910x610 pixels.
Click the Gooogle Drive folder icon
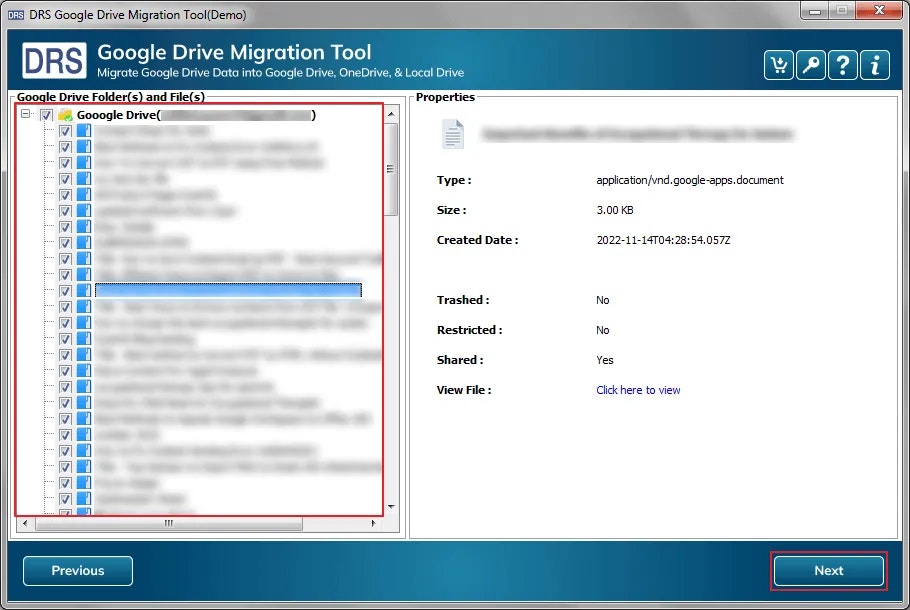tap(66, 115)
